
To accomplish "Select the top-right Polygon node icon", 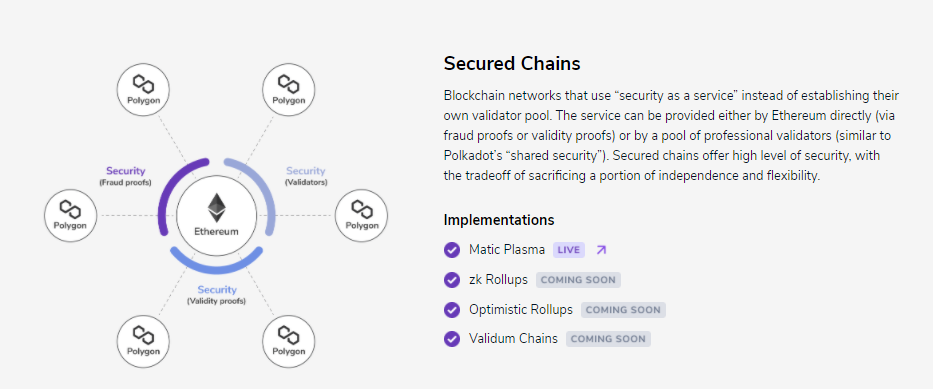I will click(x=289, y=90).
